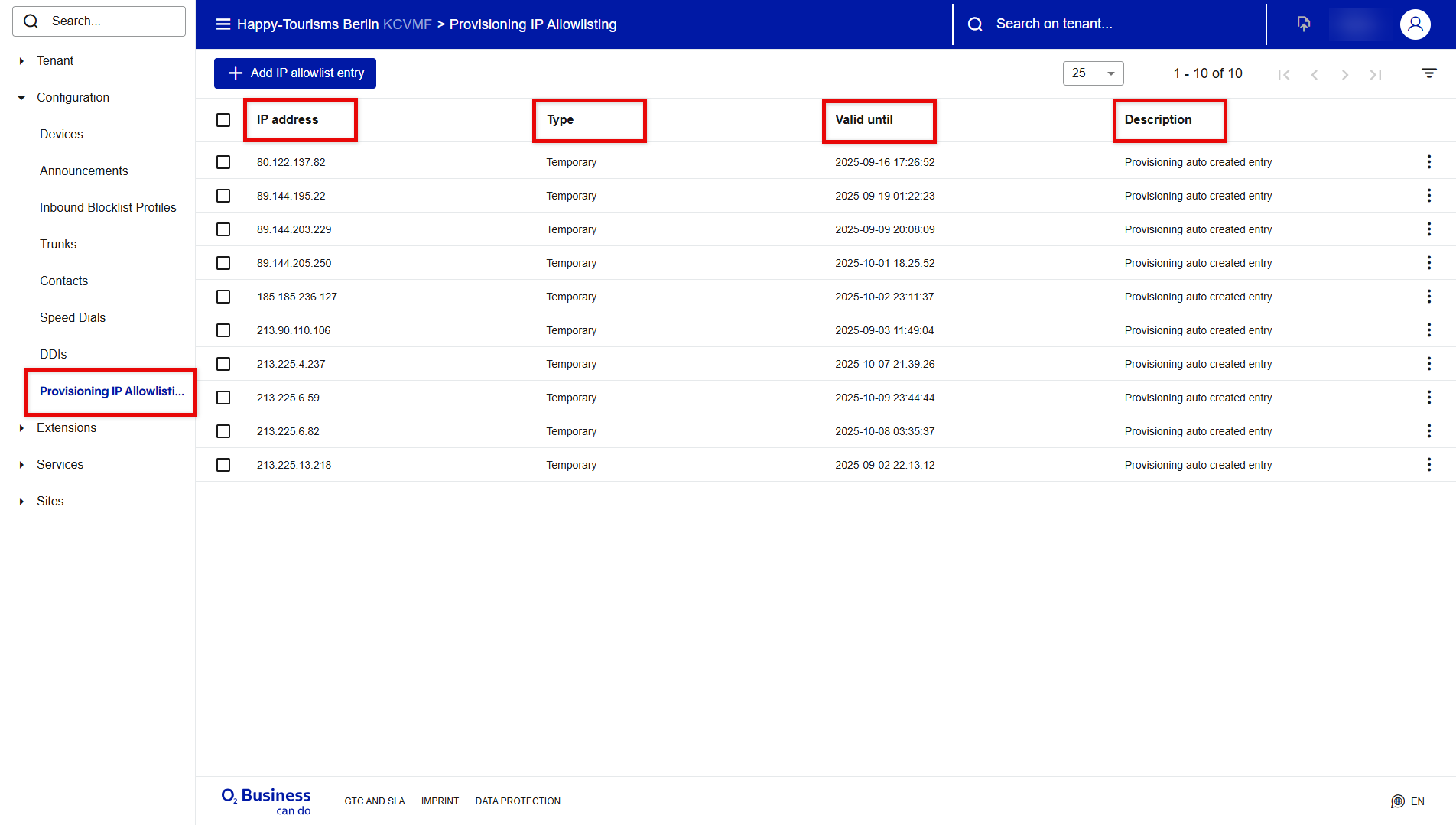Open the Data Protection footer link

pyautogui.click(x=518, y=801)
